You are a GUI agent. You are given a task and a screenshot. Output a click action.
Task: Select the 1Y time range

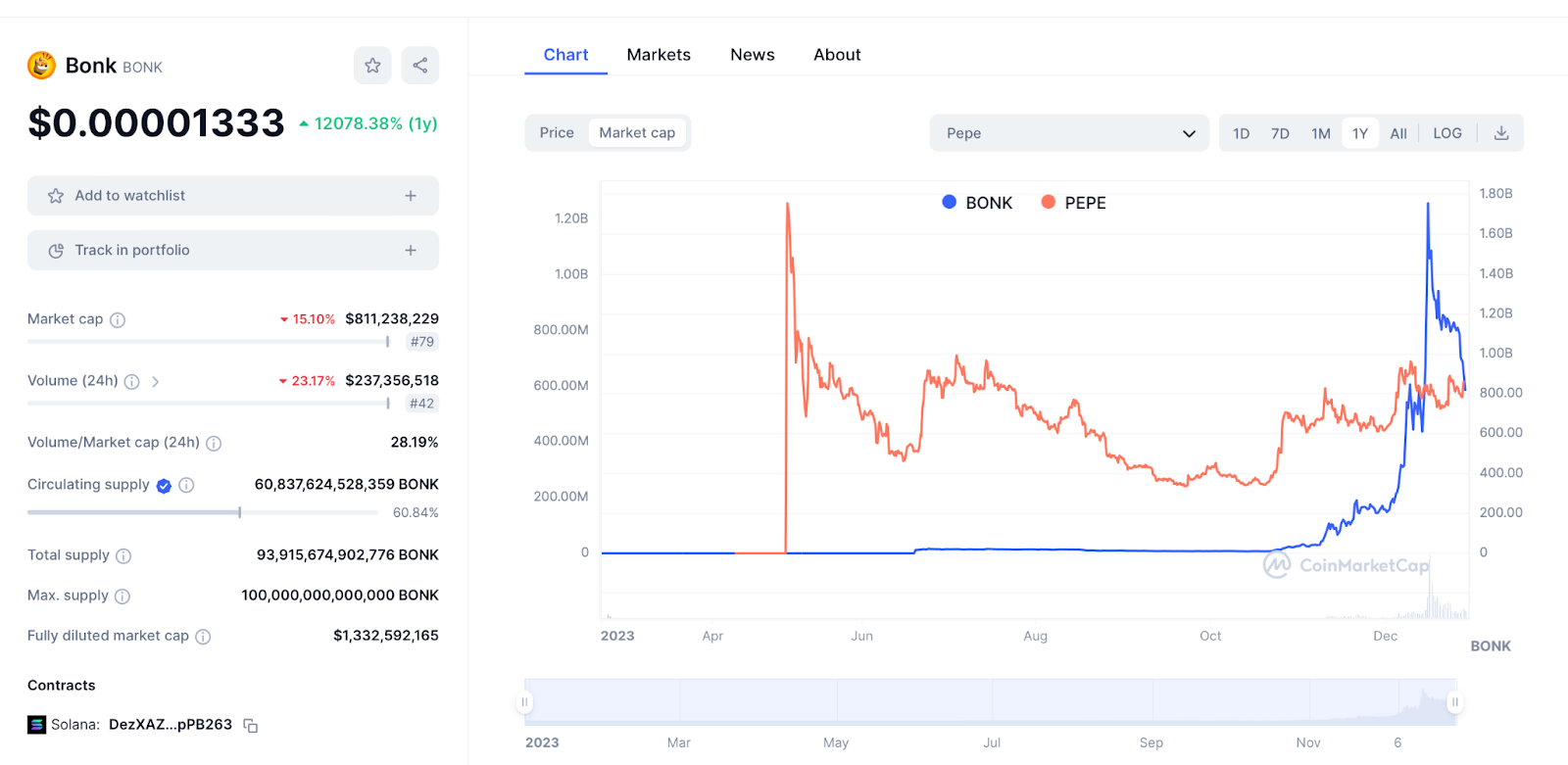click(x=1360, y=133)
